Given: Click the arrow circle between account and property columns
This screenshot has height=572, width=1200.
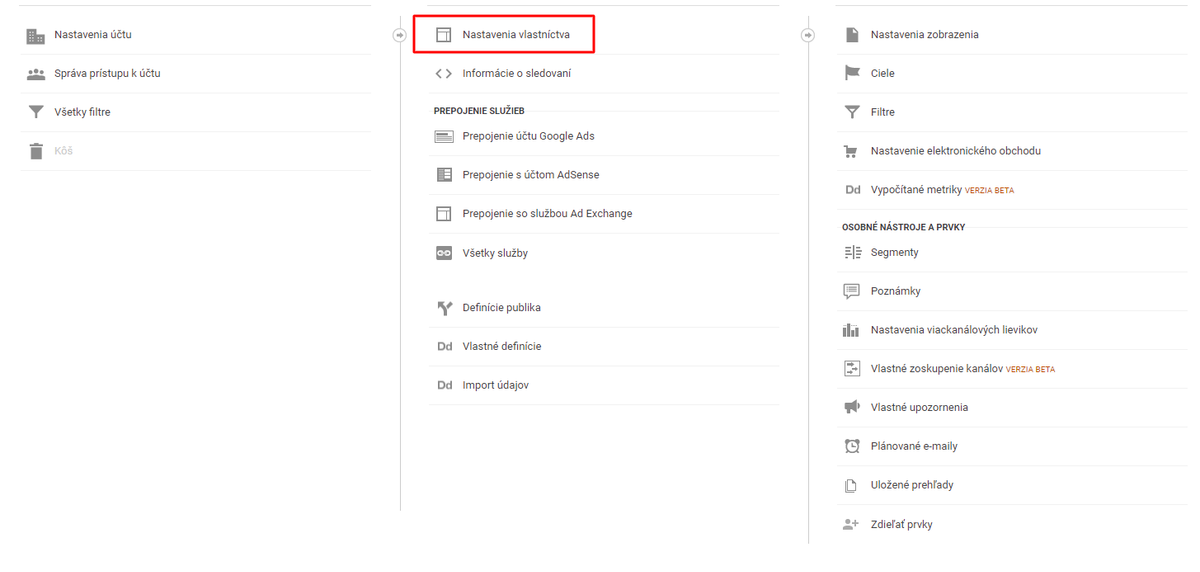Looking at the screenshot, I should [x=399, y=35].
